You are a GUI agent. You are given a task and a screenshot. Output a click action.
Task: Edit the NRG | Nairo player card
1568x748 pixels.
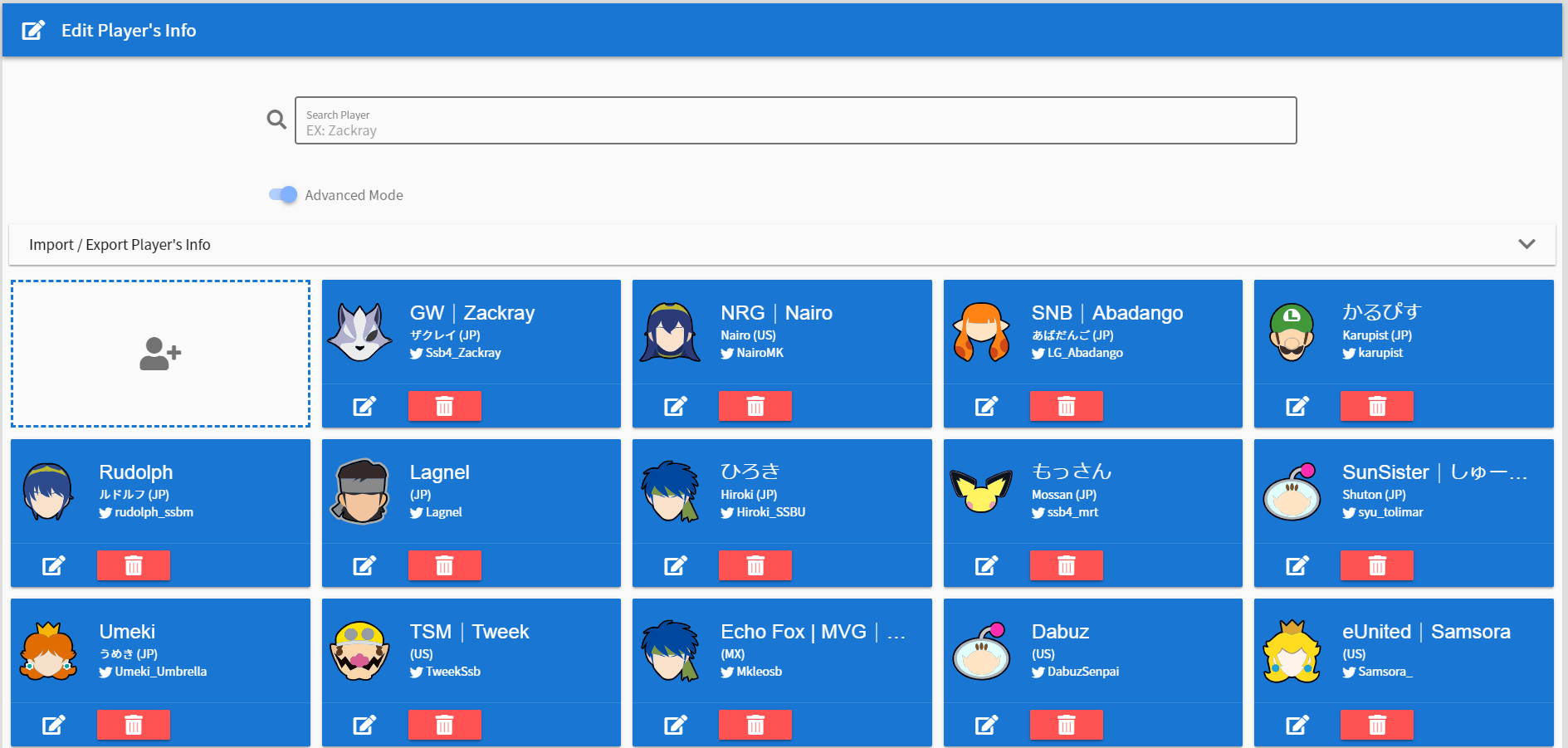pyautogui.click(x=676, y=406)
